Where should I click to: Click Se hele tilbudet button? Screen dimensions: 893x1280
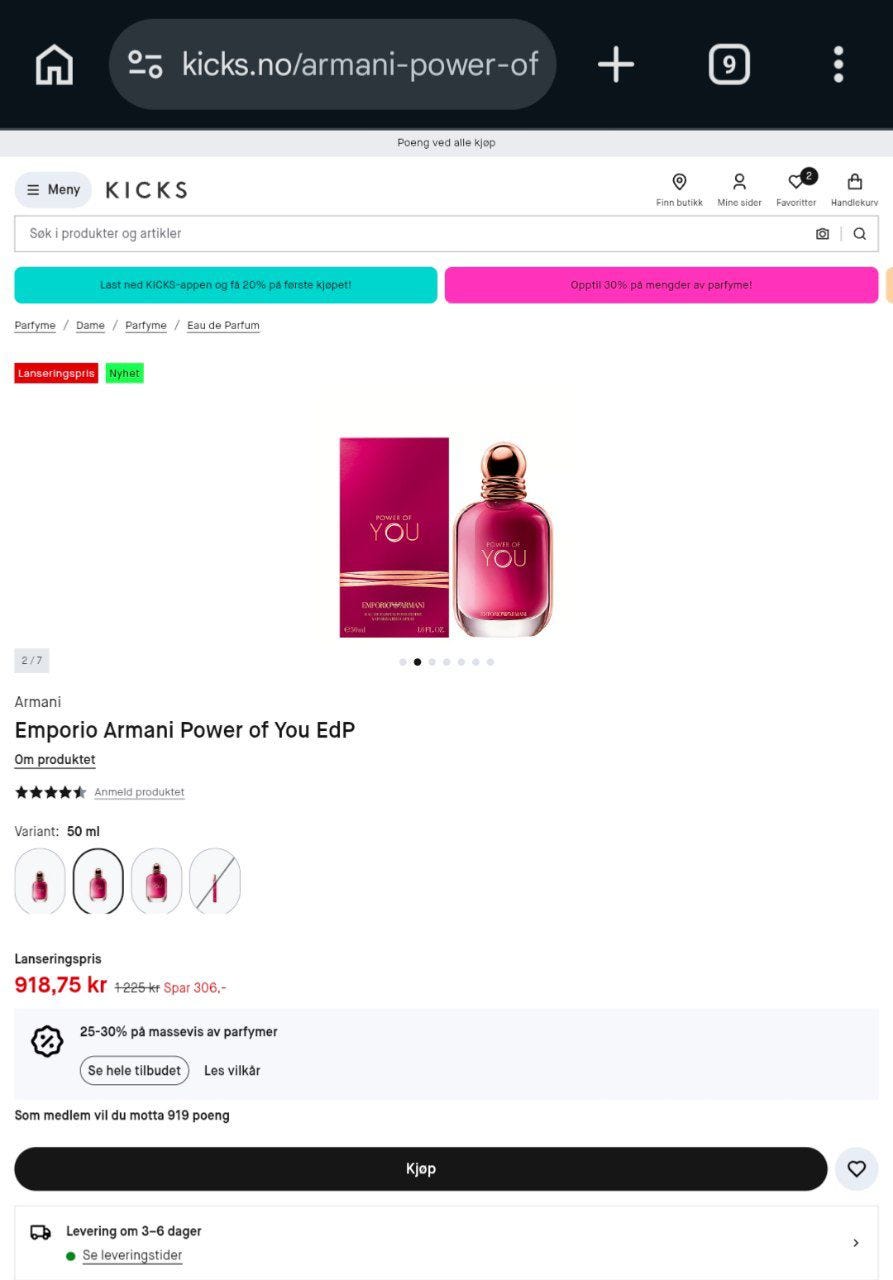(x=134, y=1071)
